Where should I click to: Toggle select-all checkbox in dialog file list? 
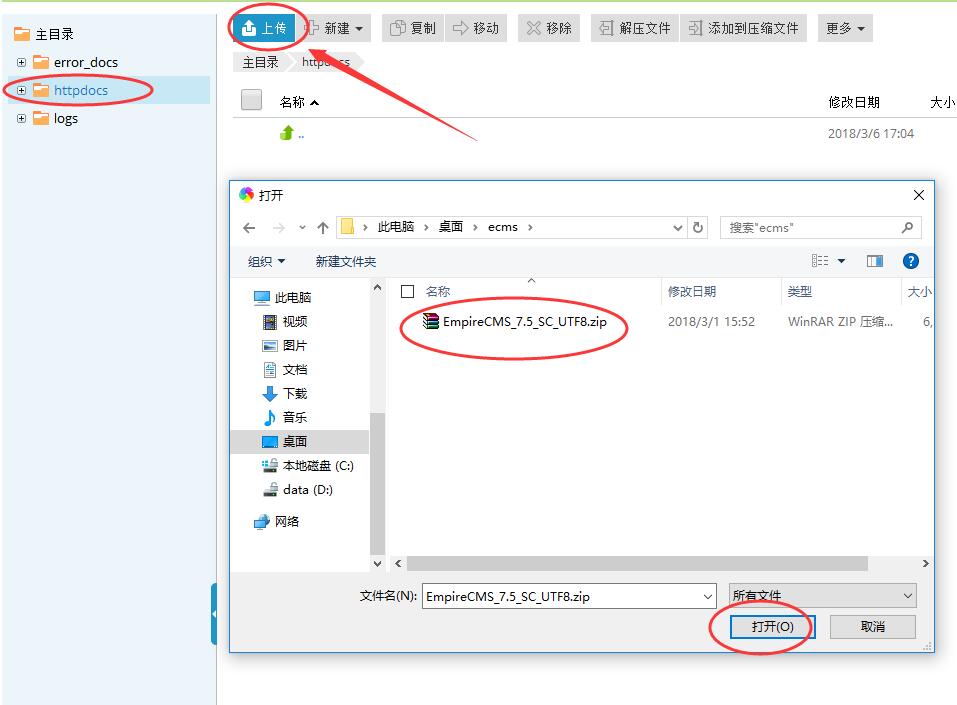tap(407, 292)
